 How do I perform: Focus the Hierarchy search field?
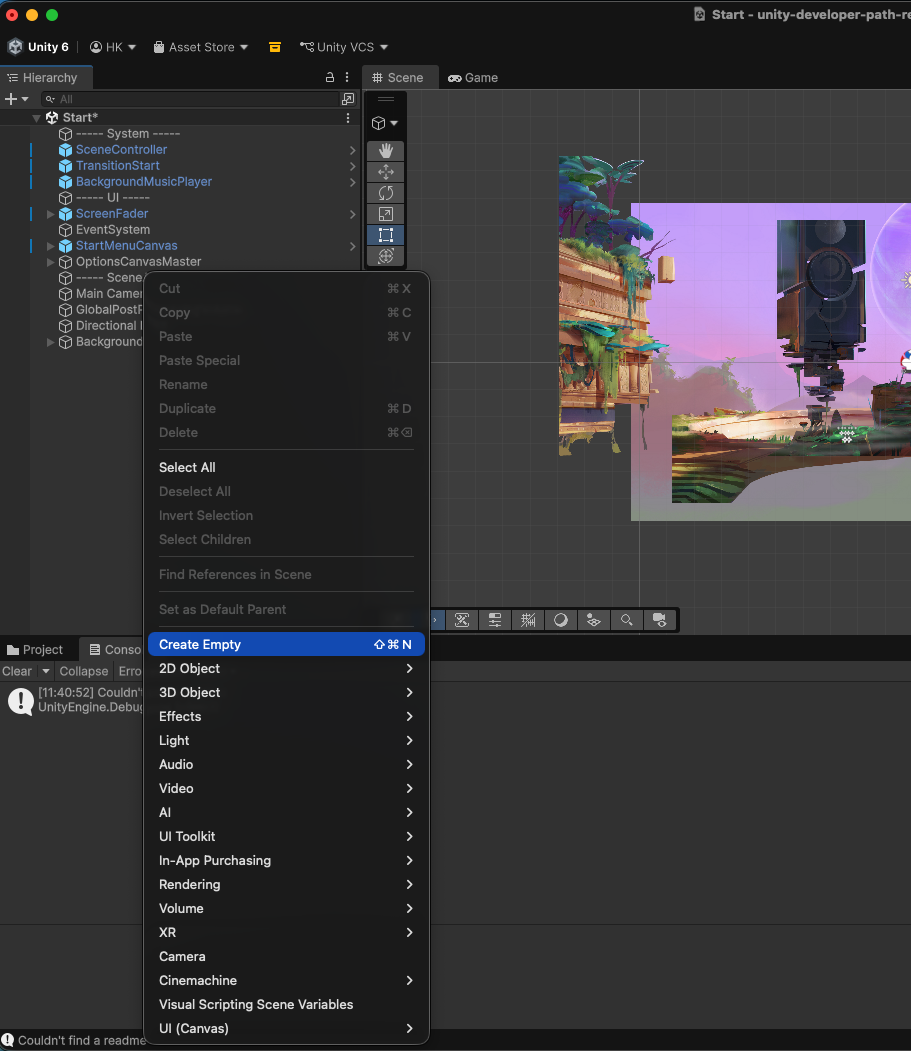[x=191, y=99]
